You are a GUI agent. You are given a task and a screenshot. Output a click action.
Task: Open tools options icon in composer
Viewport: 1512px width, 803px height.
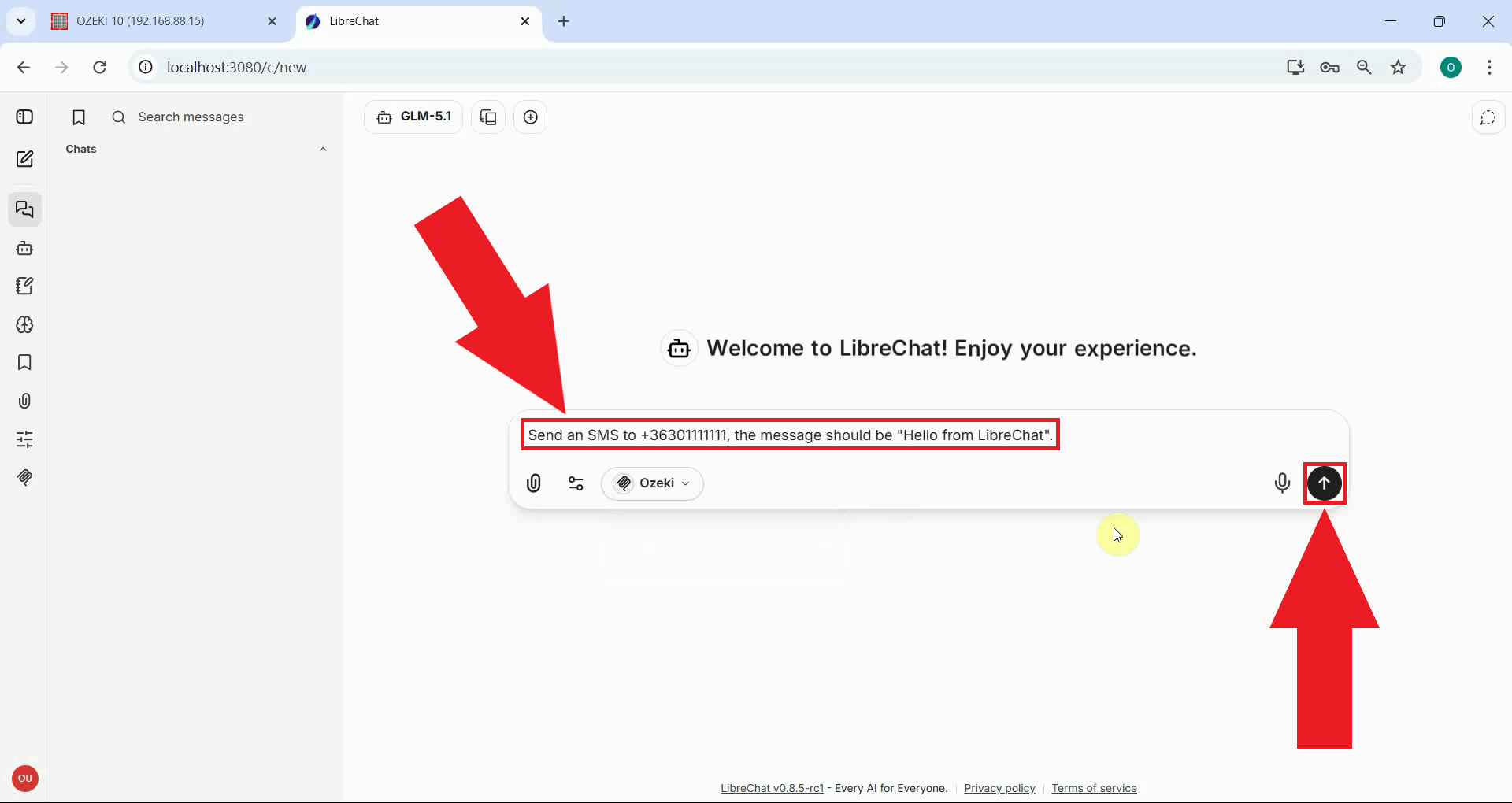coord(576,483)
